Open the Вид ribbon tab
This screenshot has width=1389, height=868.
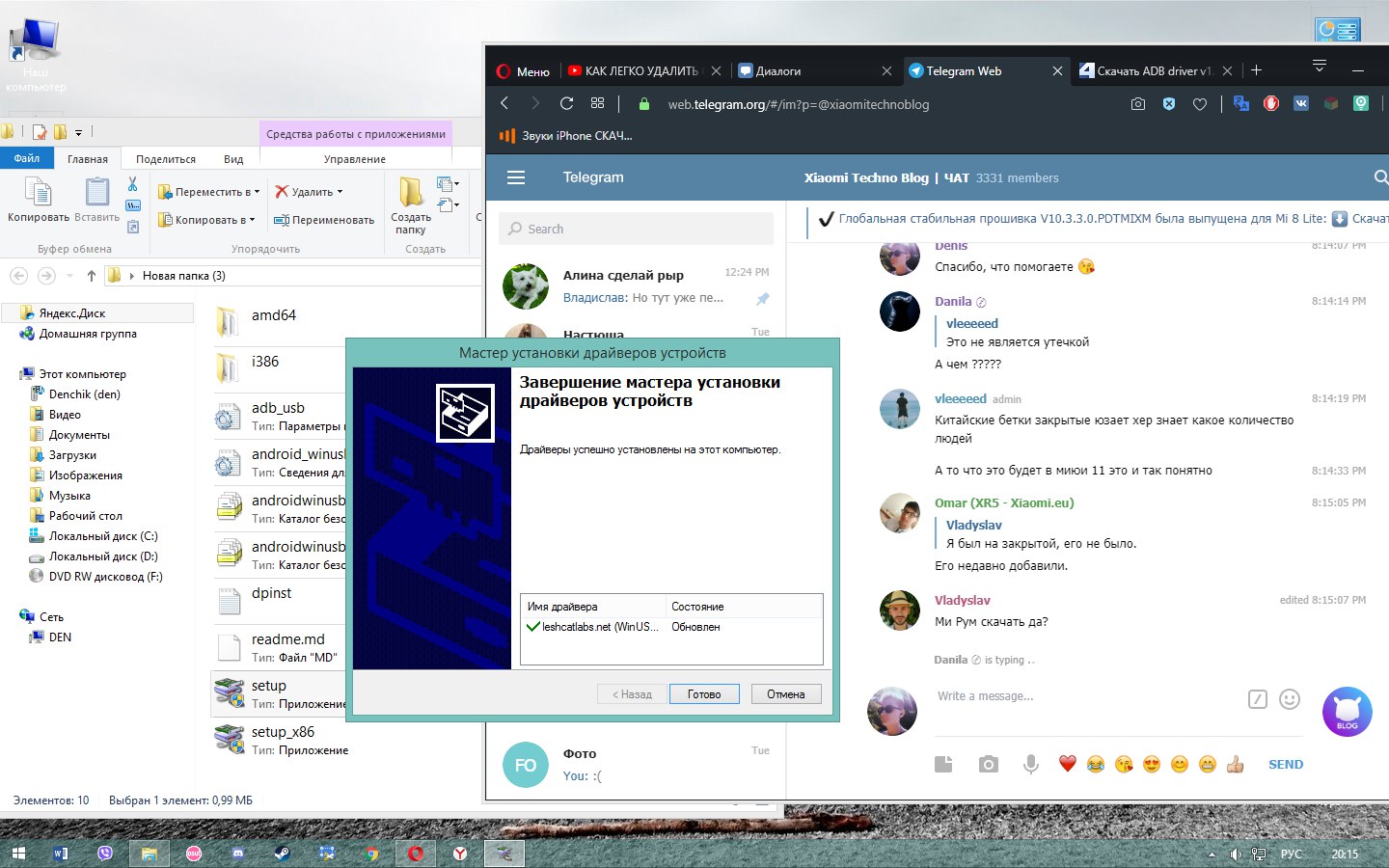coord(233,159)
